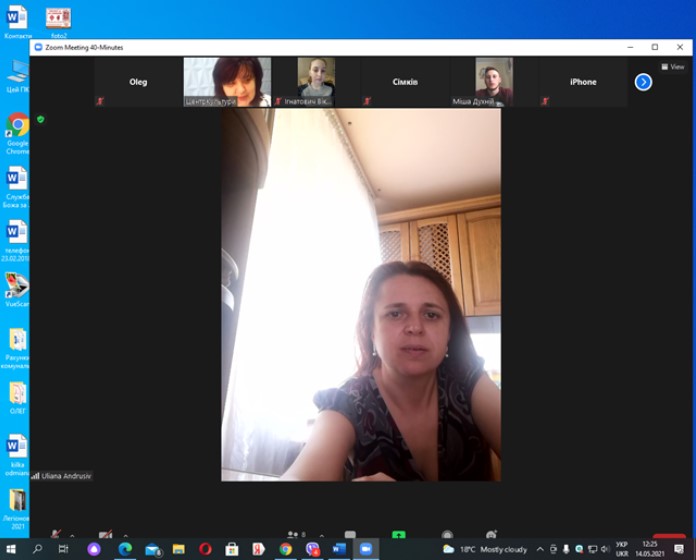The height and width of the screenshot is (560, 696).
Task: Open Windows Start menu
Action: click(x=11, y=549)
